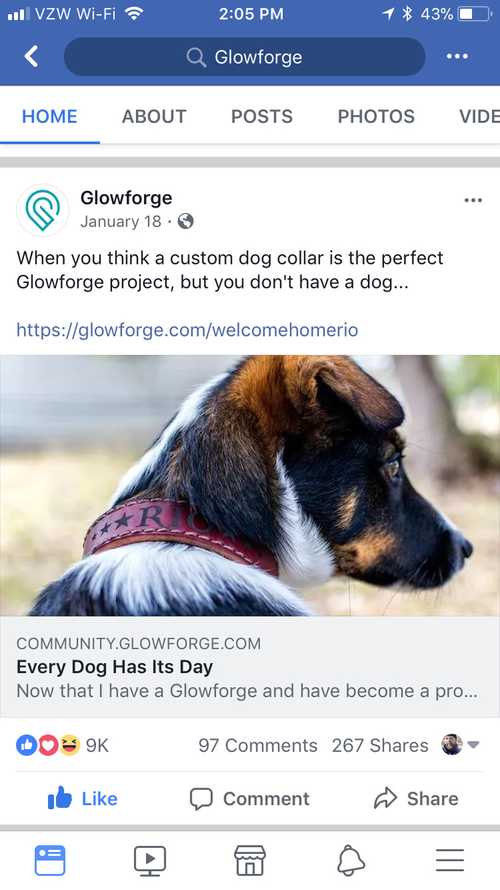
Task: Open the Watch video tab icon
Action: coord(150,860)
